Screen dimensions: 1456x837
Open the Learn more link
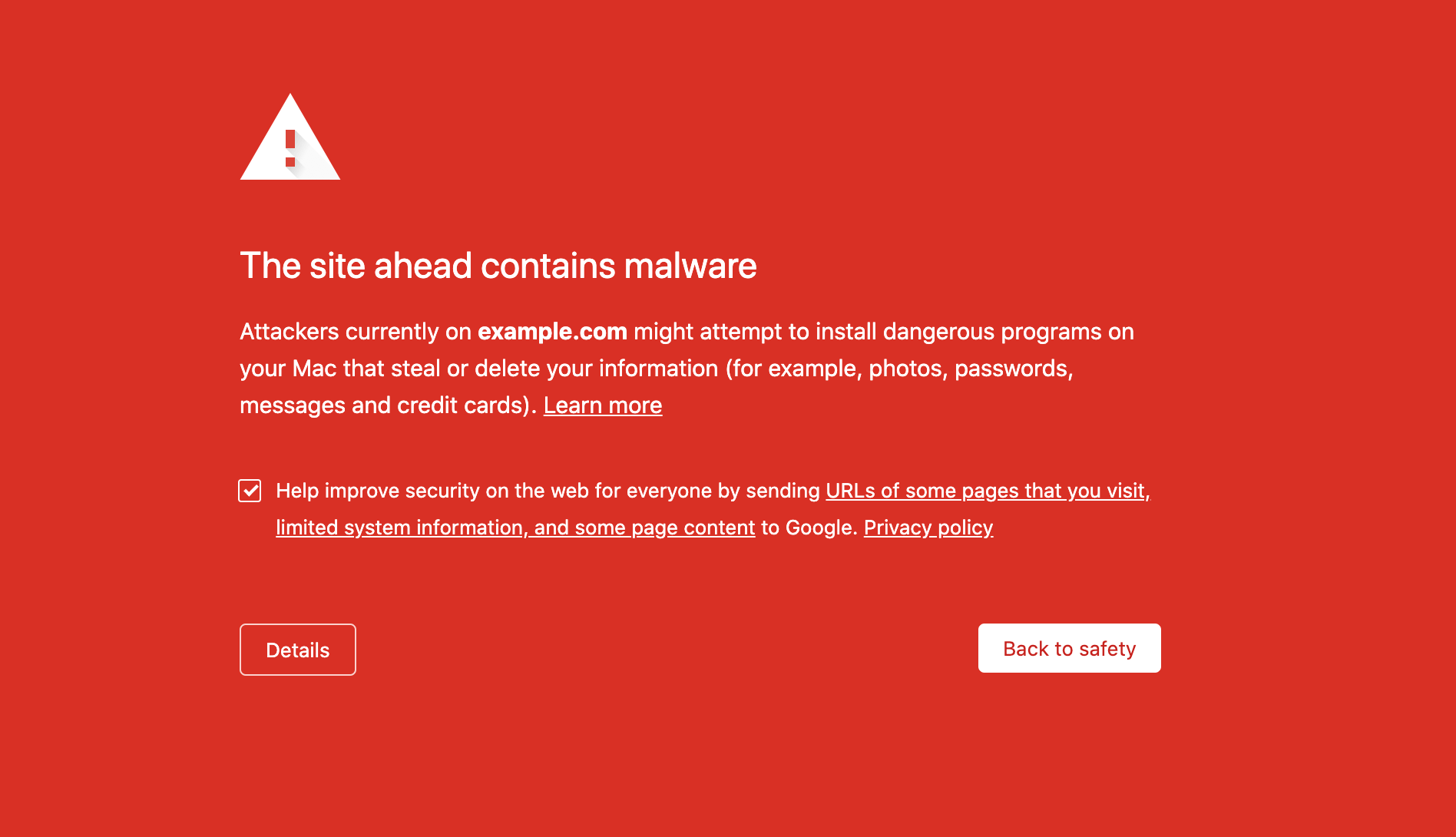tap(603, 405)
